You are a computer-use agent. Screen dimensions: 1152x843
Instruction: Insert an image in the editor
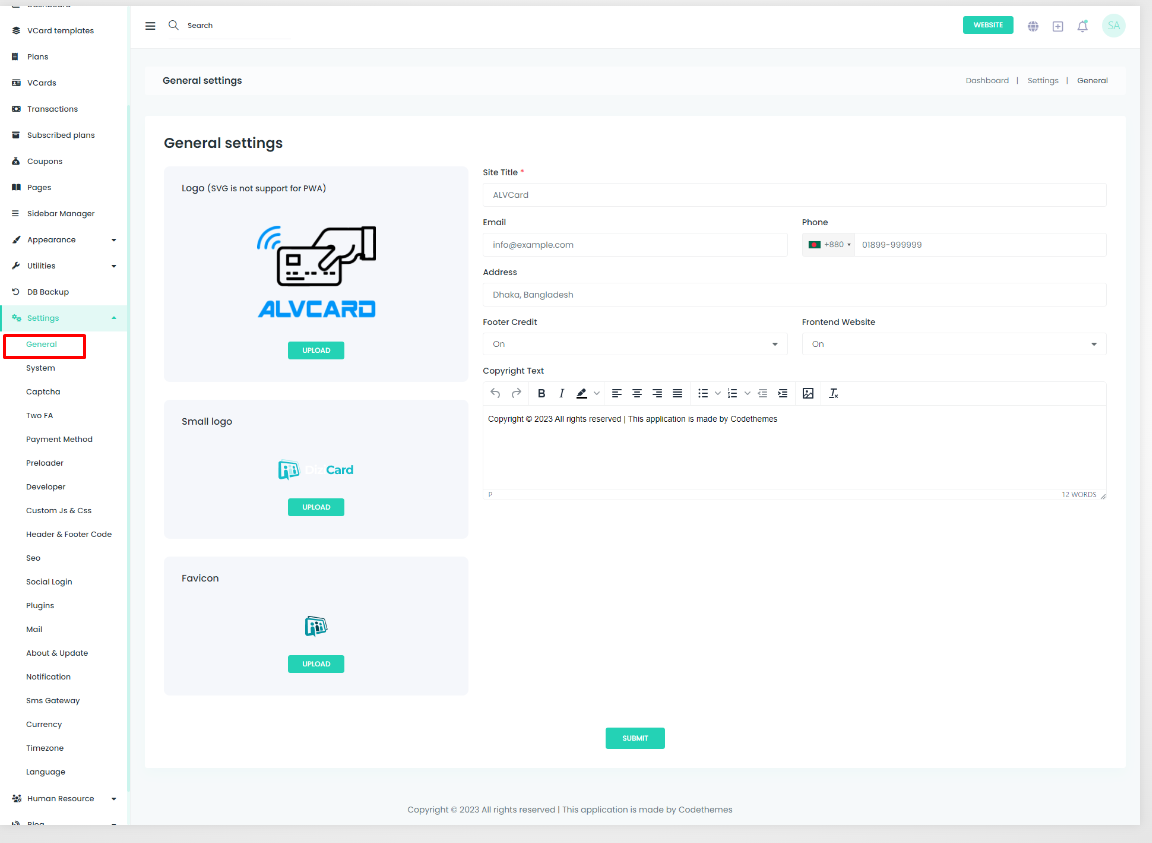pos(808,393)
